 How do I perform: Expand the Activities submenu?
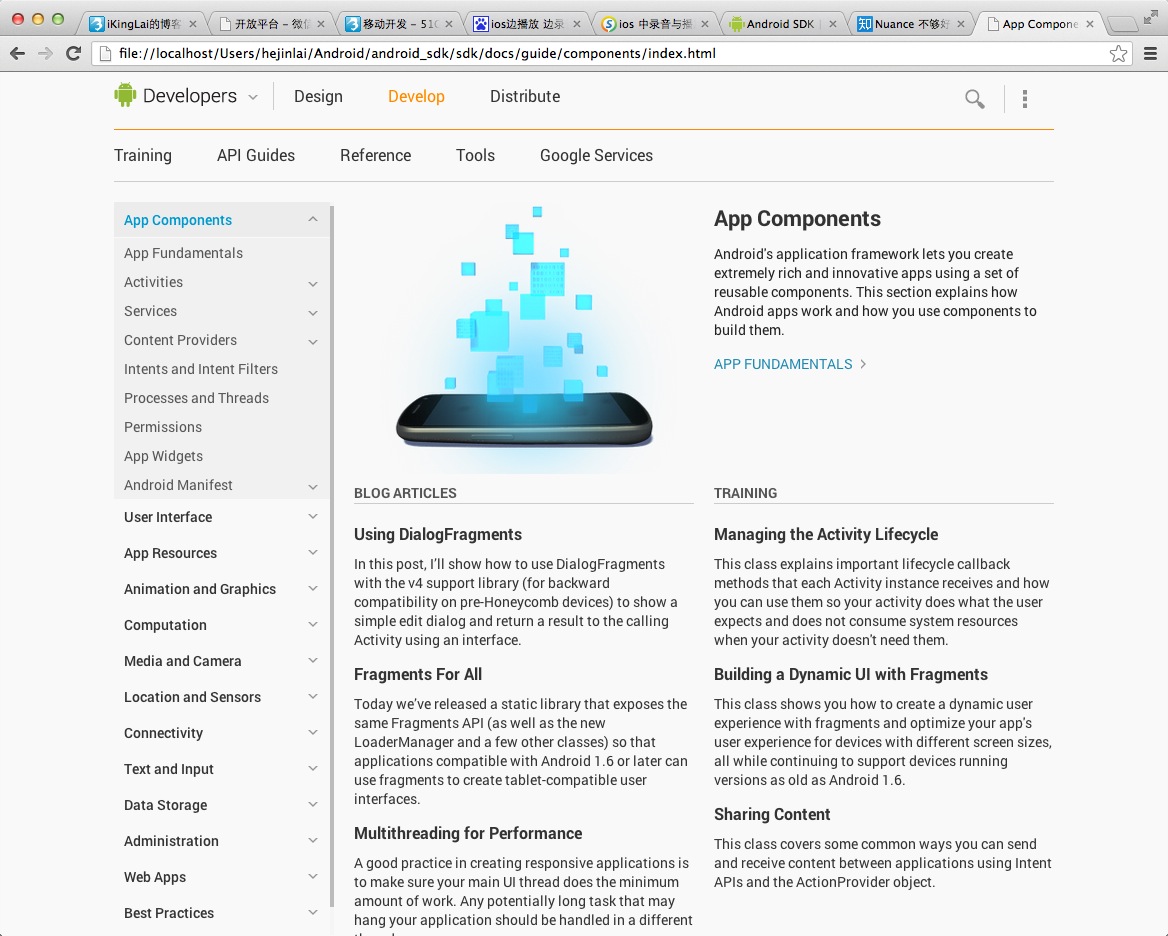(x=313, y=284)
